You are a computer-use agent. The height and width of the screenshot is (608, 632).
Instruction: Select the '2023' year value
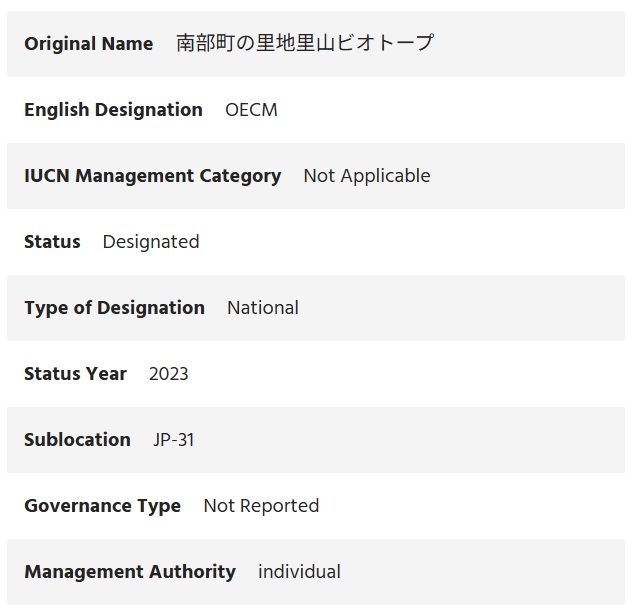coord(168,374)
